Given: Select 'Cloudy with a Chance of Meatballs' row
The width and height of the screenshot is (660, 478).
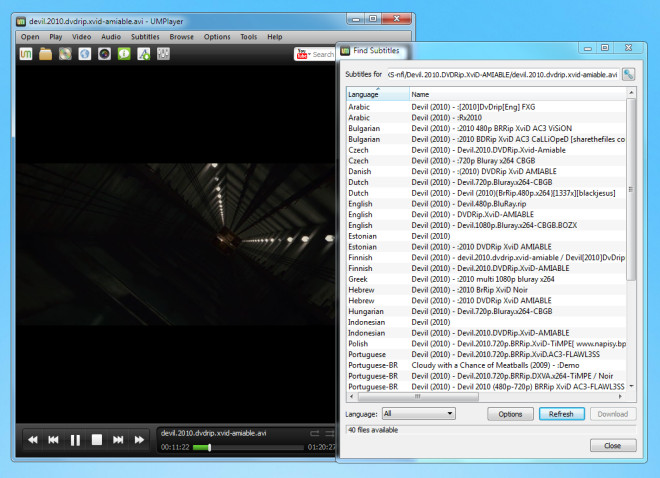Looking at the screenshot, I should 486,365.
